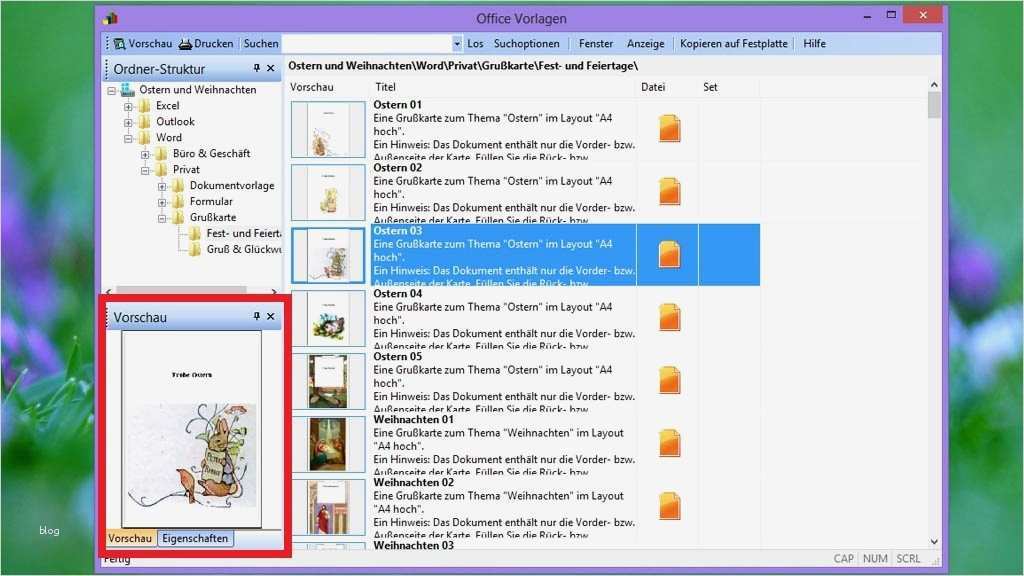This screenshot has height=576, width=1024.
Task: Select the Dokumentvorlage tree item
Action: [x=232, y=185]
